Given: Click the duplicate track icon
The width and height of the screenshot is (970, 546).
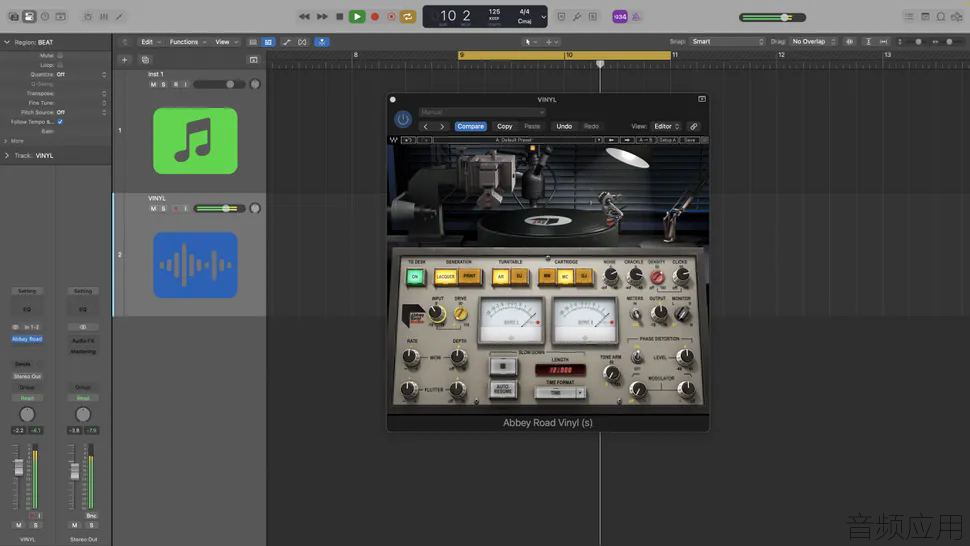Looking at the screenshot, I should coord(145,60).
